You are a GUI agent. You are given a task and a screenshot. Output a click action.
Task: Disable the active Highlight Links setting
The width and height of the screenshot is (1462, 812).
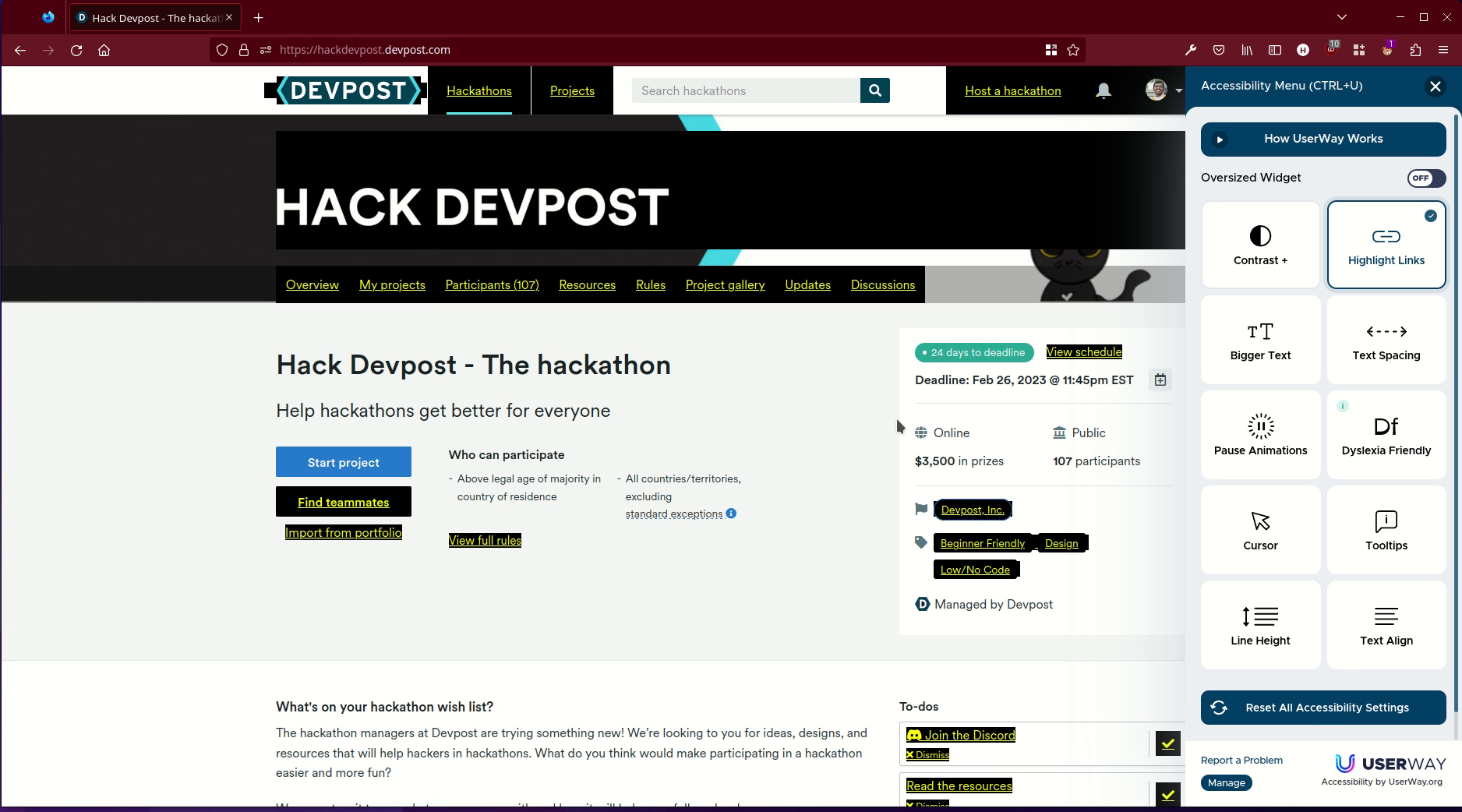click(1386, 244)
